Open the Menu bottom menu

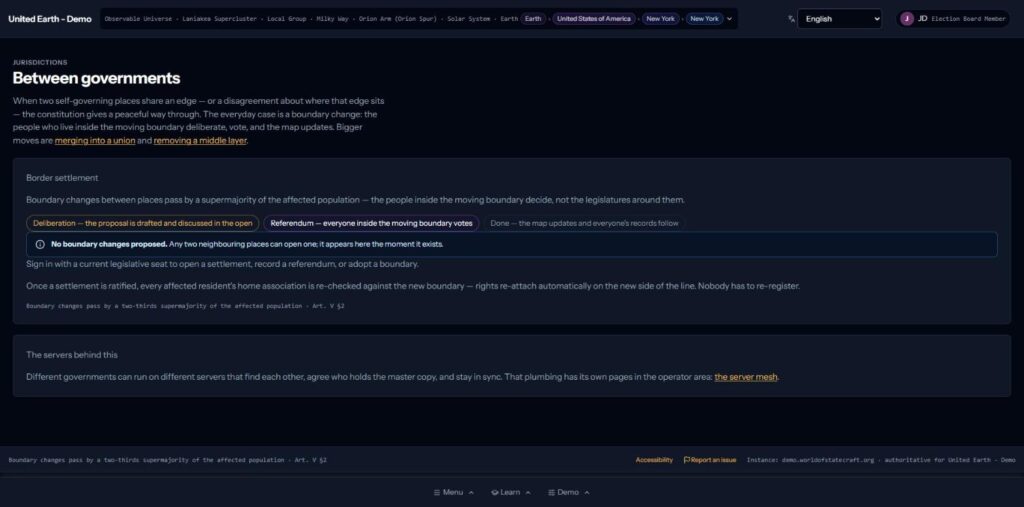pos(453,493)
